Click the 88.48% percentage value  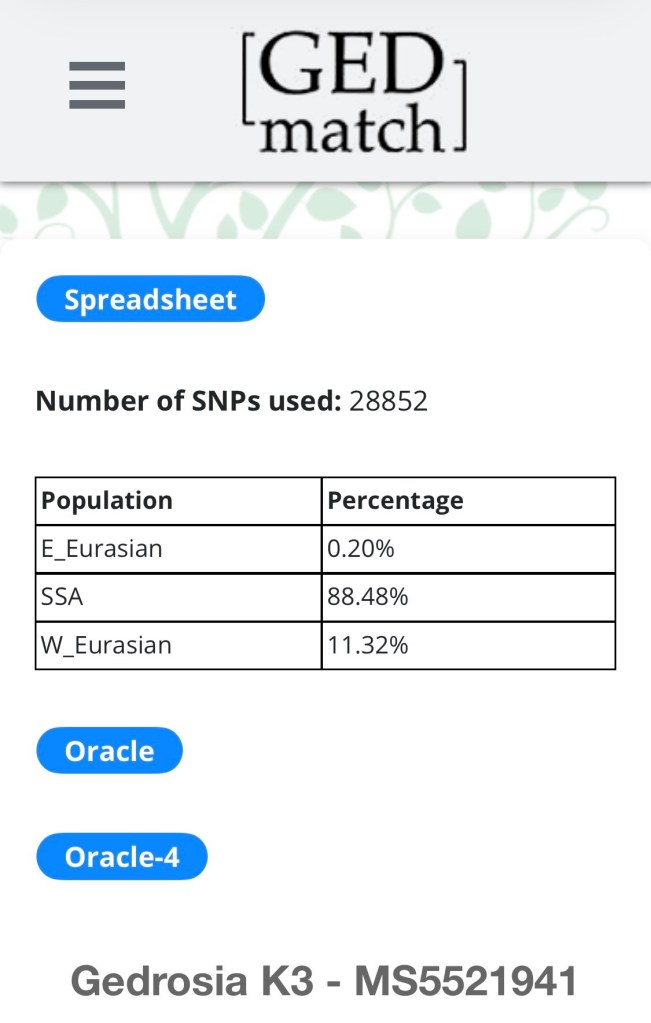368,597
